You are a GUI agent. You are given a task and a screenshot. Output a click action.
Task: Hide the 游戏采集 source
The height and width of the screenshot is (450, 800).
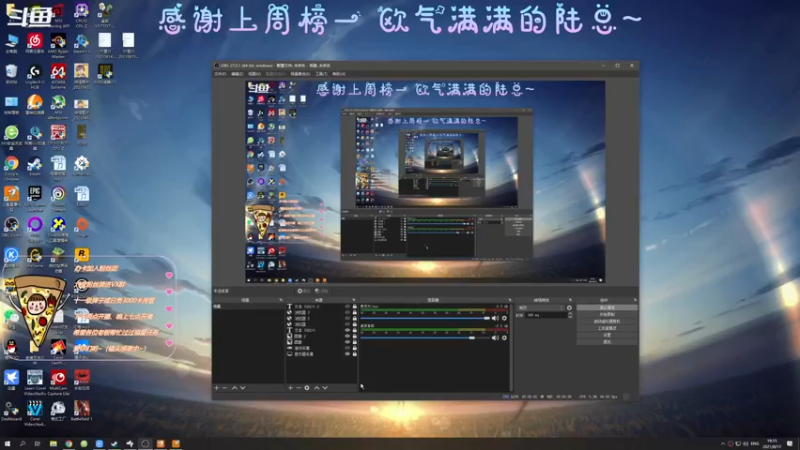[x=347, y=348]
